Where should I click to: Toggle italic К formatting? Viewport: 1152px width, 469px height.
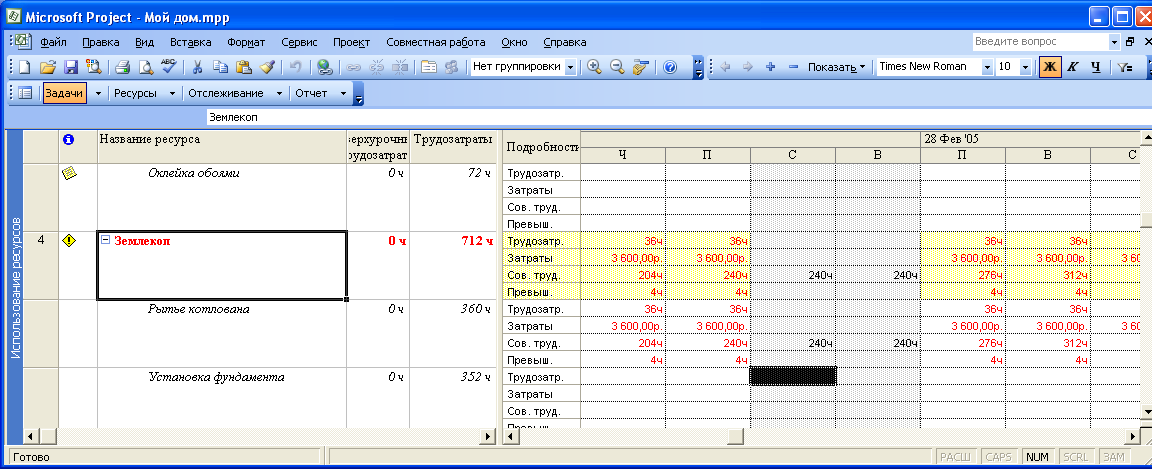pos(1073,67)
